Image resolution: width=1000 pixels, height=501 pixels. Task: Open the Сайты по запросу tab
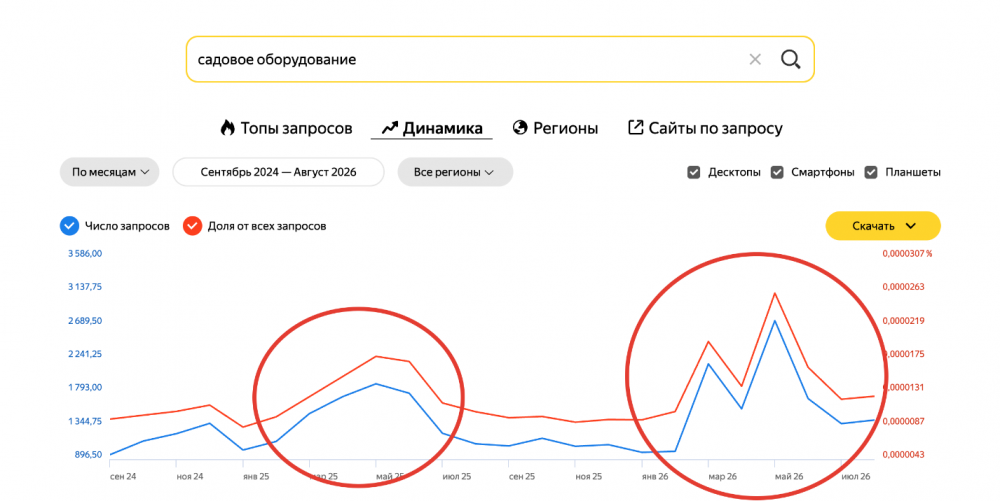coord(705,128)
